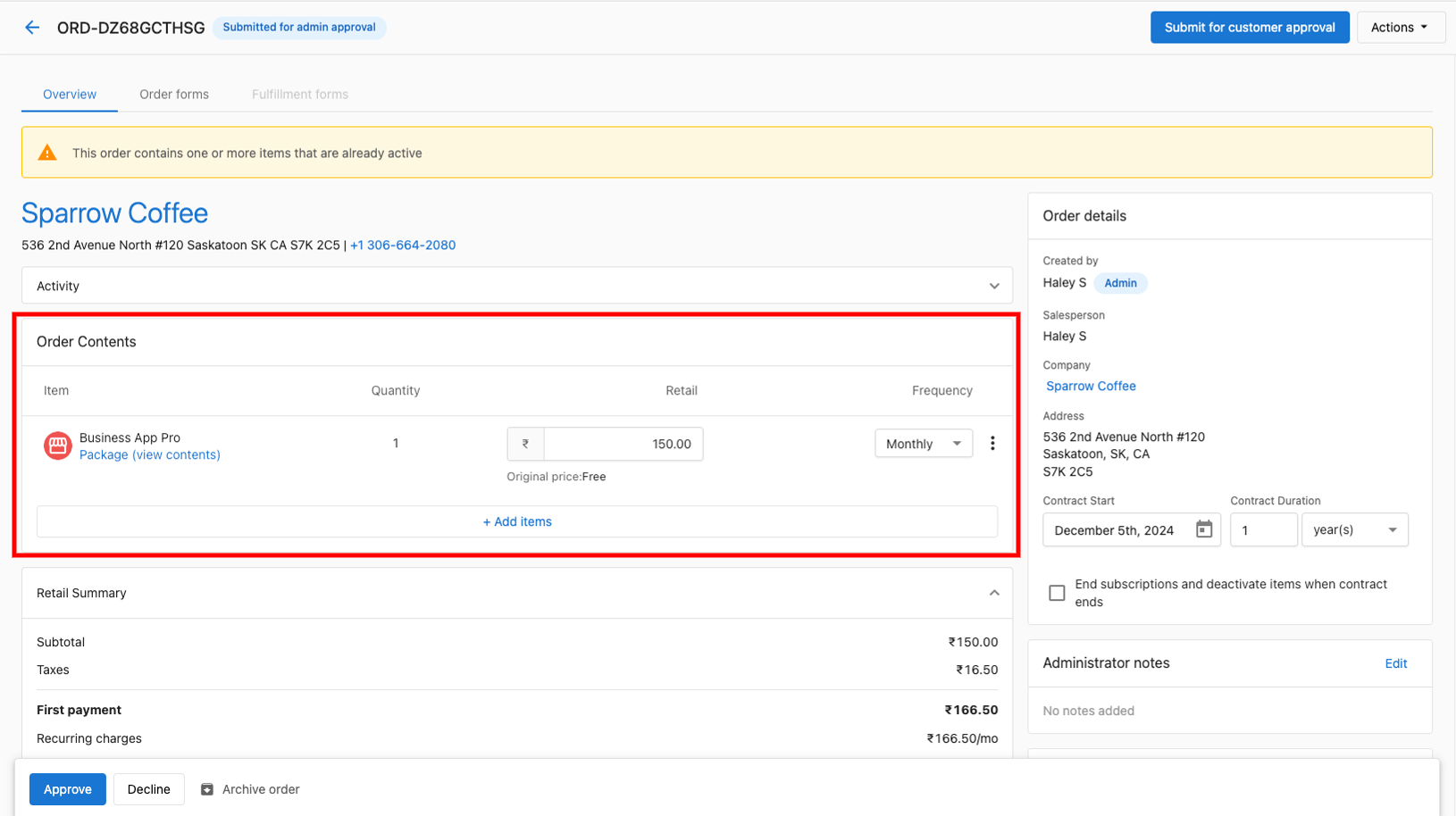The height and width of the screenshot is (816, 1456).
Task: Click the Recurring charges value ₹166.50/mo
Action: [x=962, y=738]
